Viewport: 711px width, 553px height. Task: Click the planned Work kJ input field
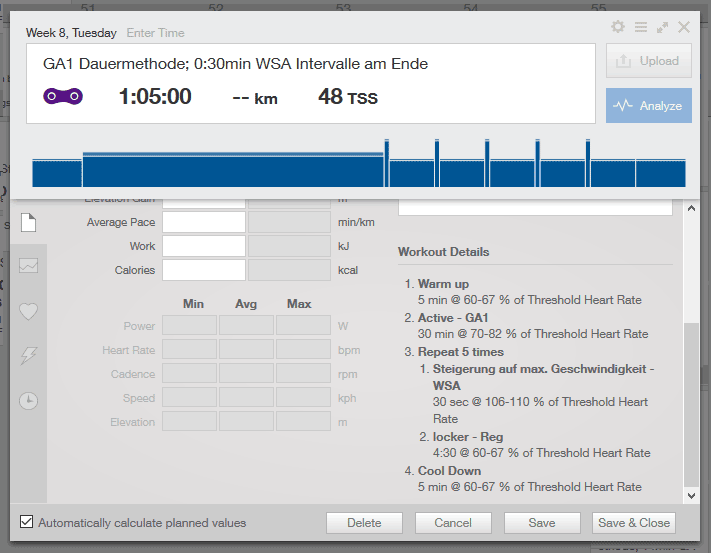click(x=203, y=246)
